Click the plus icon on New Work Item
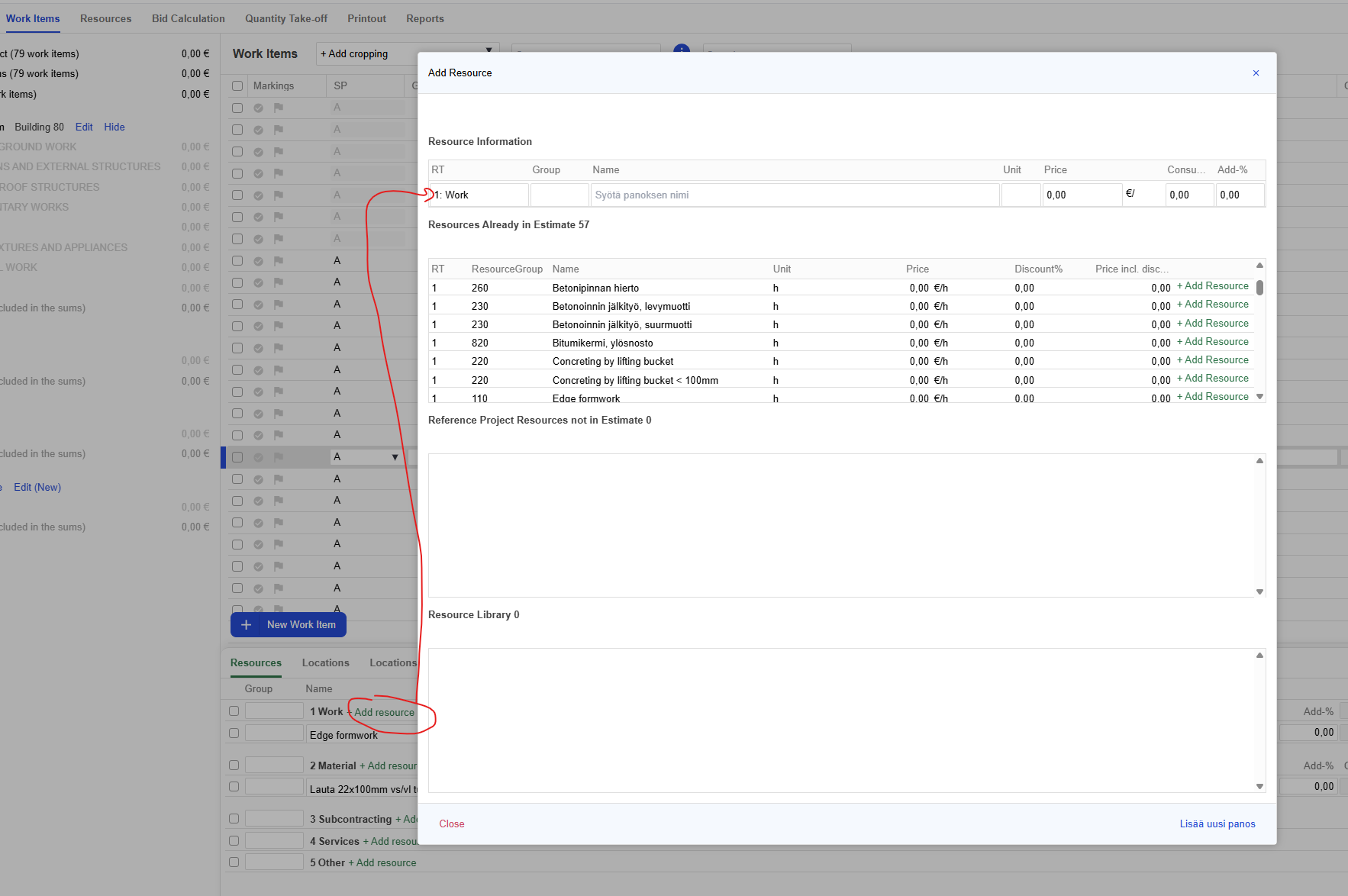 click(246, 625)
